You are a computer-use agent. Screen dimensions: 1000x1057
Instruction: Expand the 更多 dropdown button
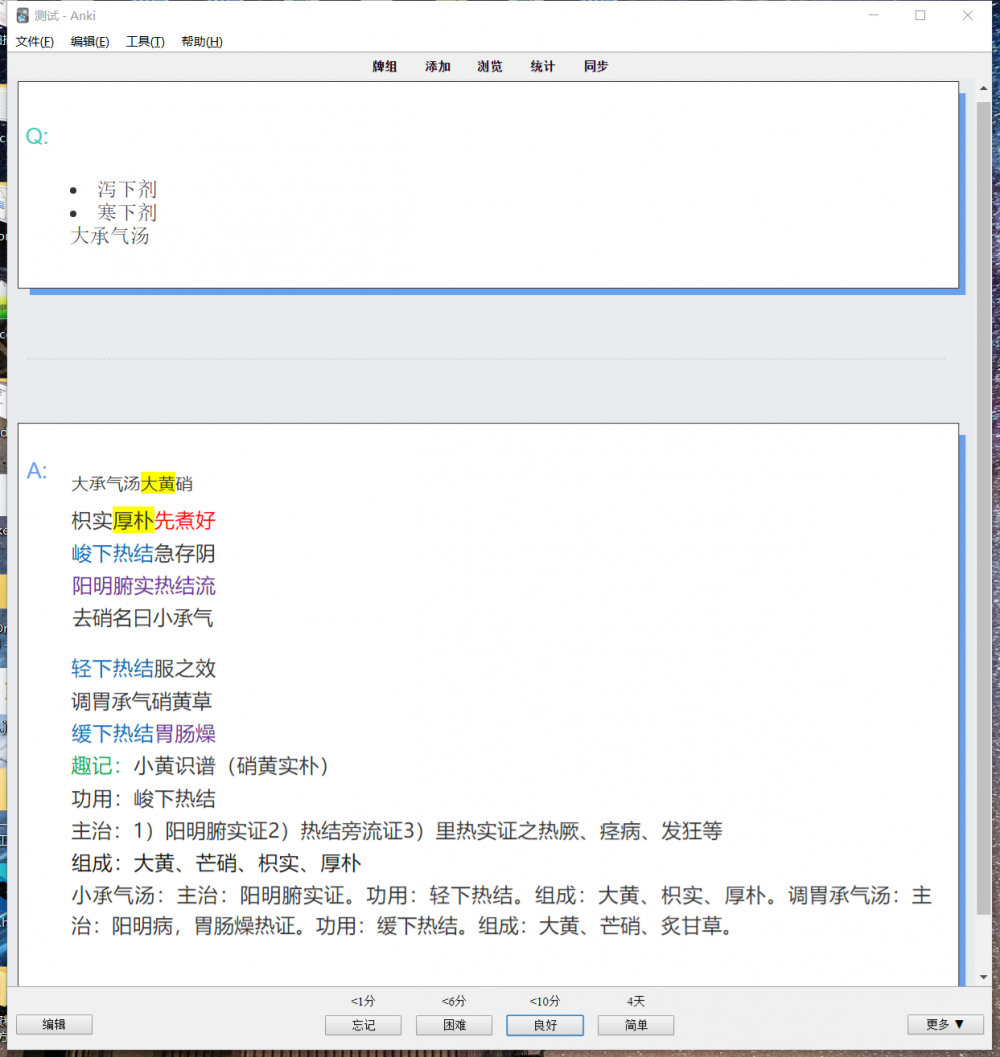(945, 1025)
